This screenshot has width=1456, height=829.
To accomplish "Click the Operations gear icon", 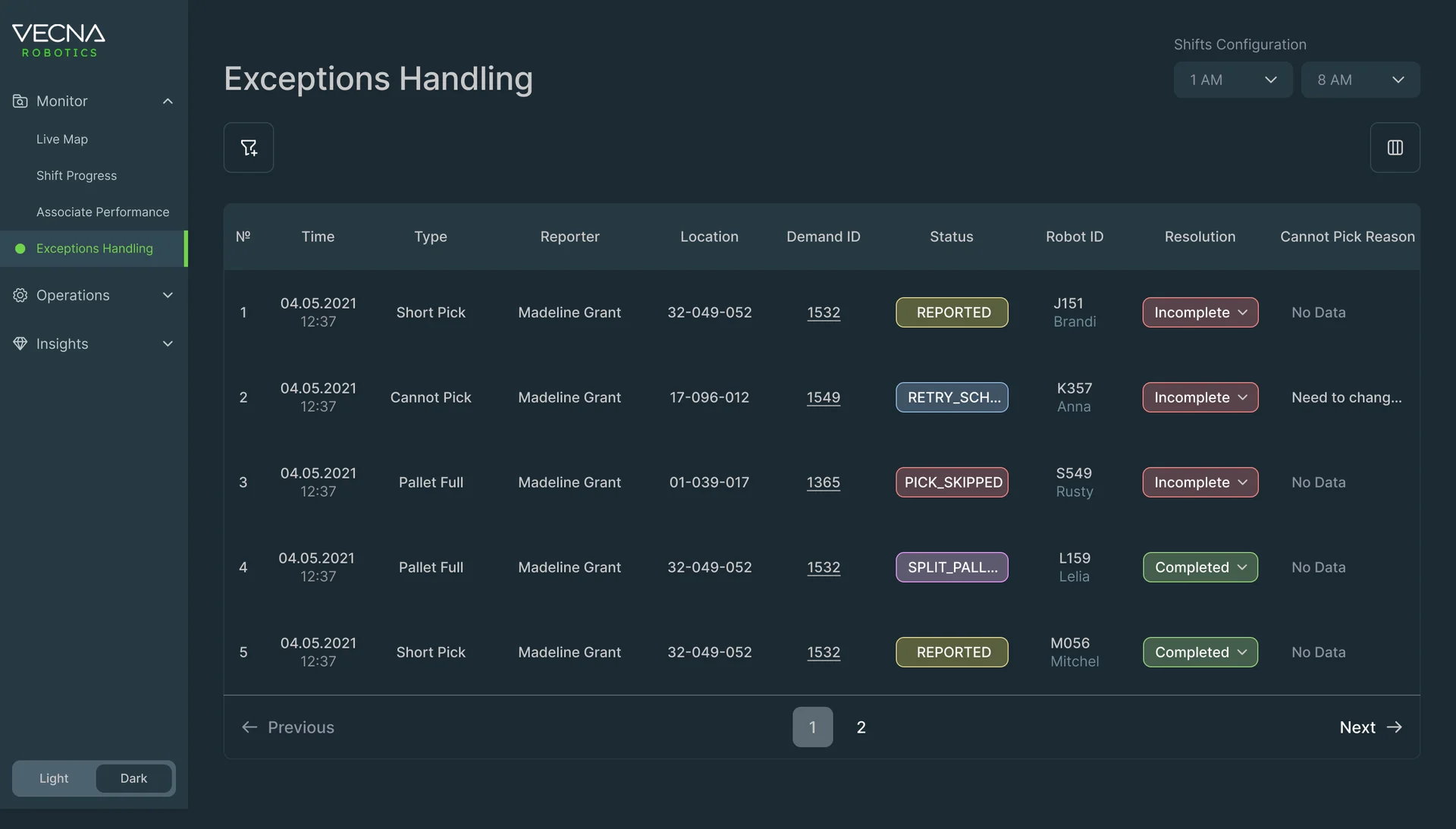I will (20, 295).
